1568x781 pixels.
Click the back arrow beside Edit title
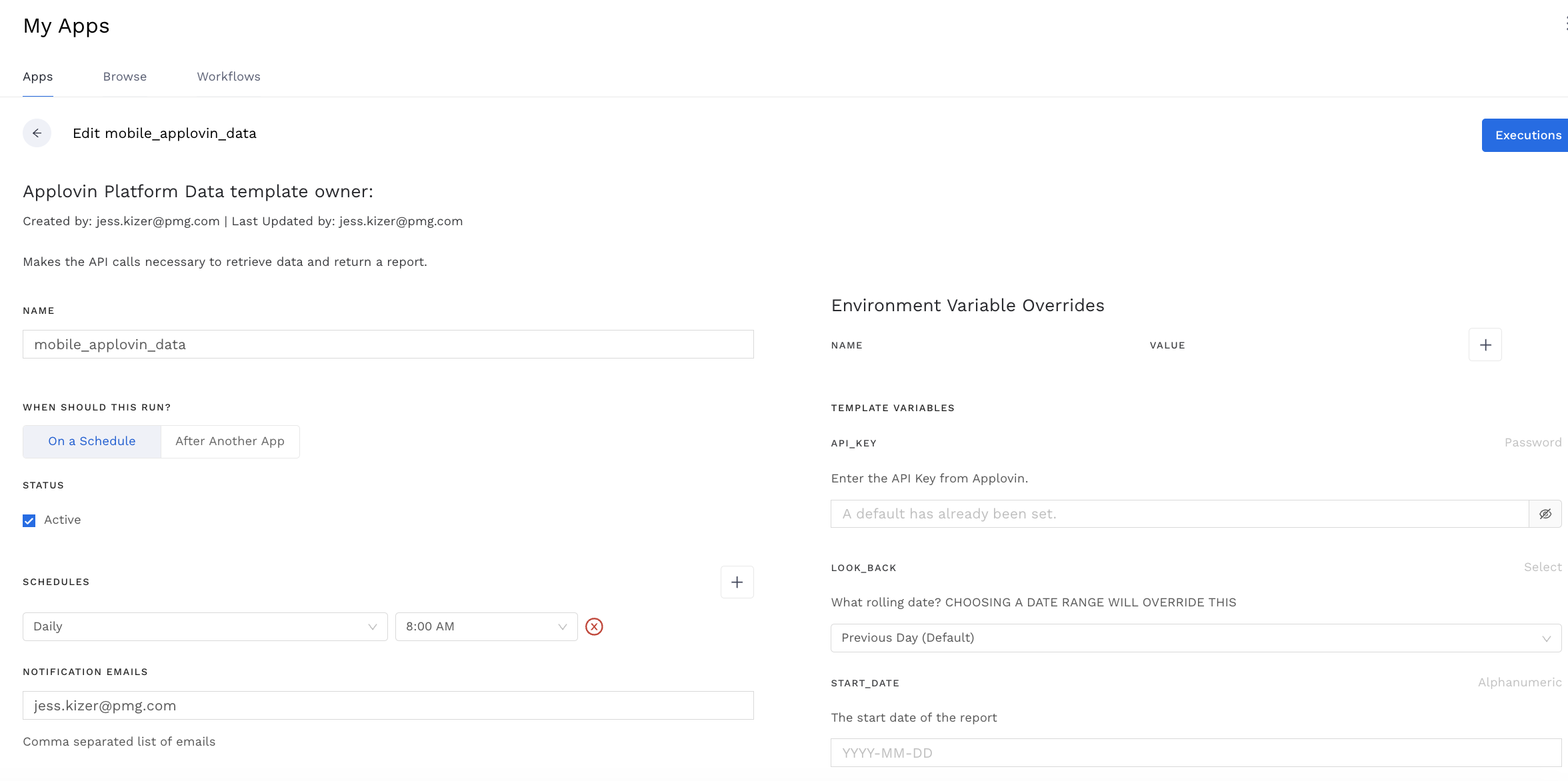(x=37, y=133)
